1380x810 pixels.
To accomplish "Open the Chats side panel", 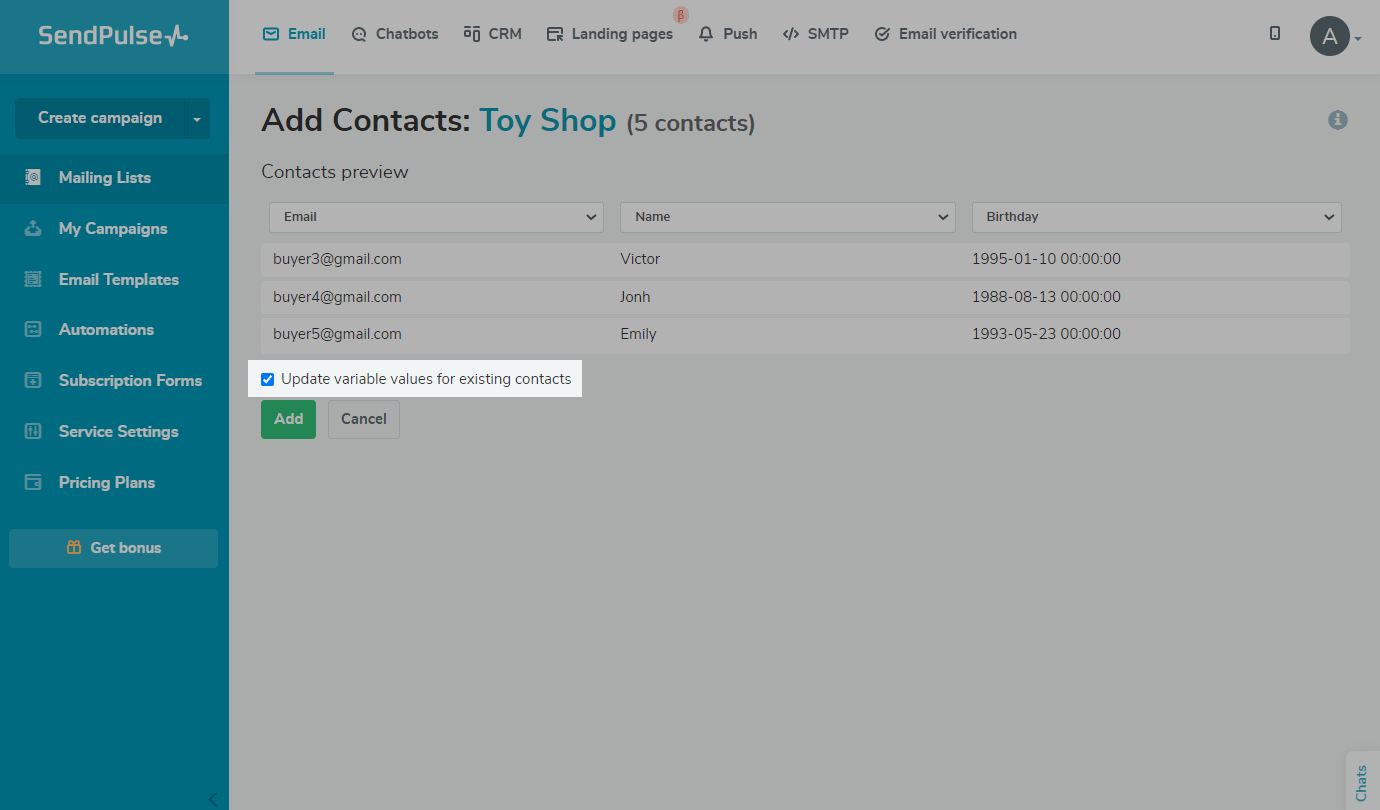I will (x=1361, y=781).
